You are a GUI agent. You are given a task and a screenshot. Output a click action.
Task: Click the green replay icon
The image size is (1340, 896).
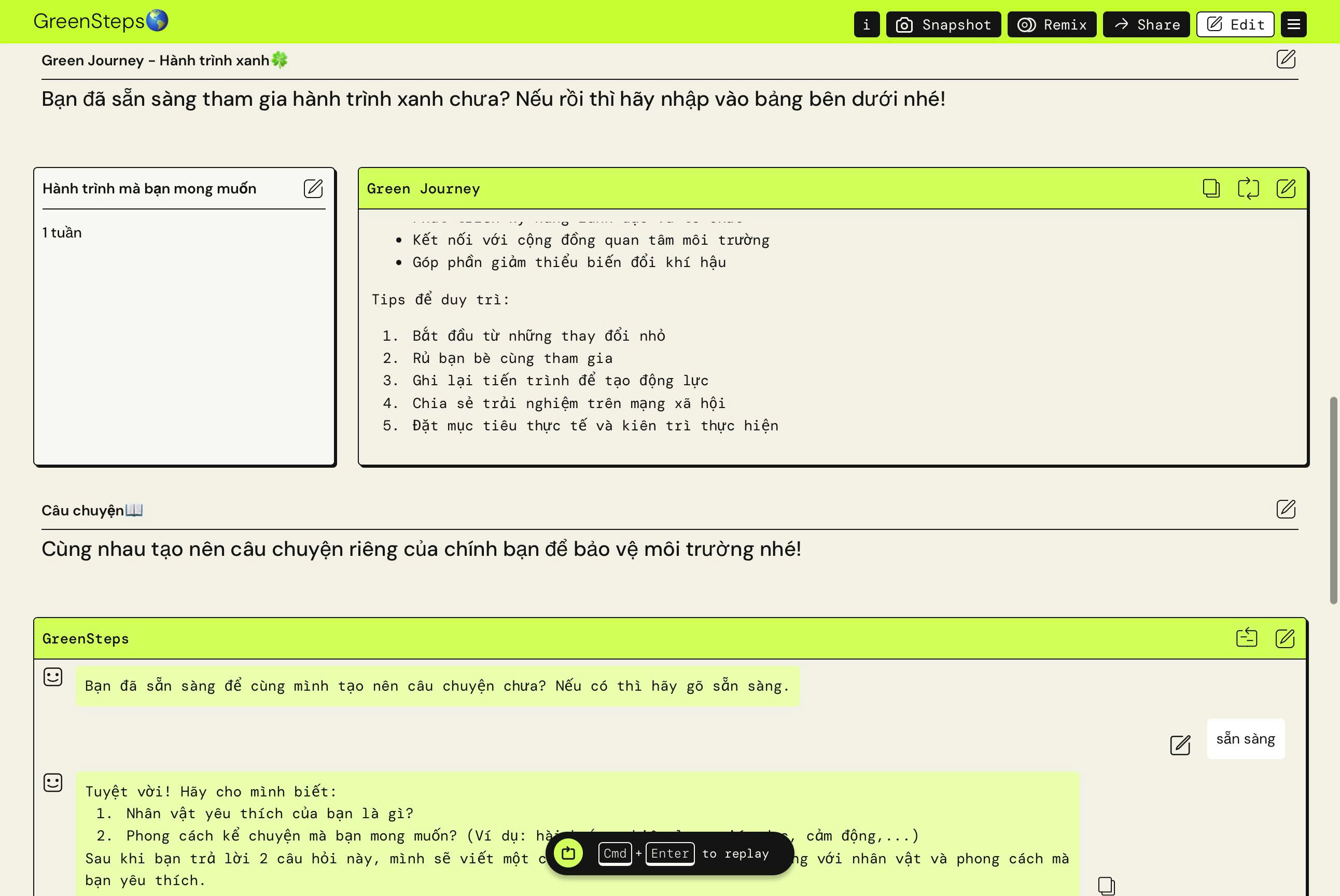point(568,853)
